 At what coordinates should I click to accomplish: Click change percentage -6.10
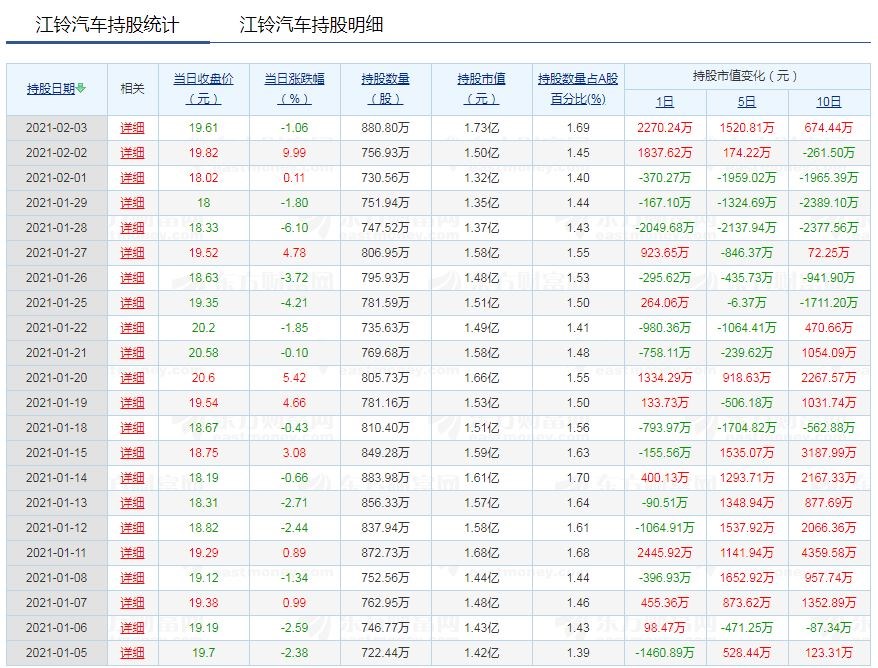[295, 228]
